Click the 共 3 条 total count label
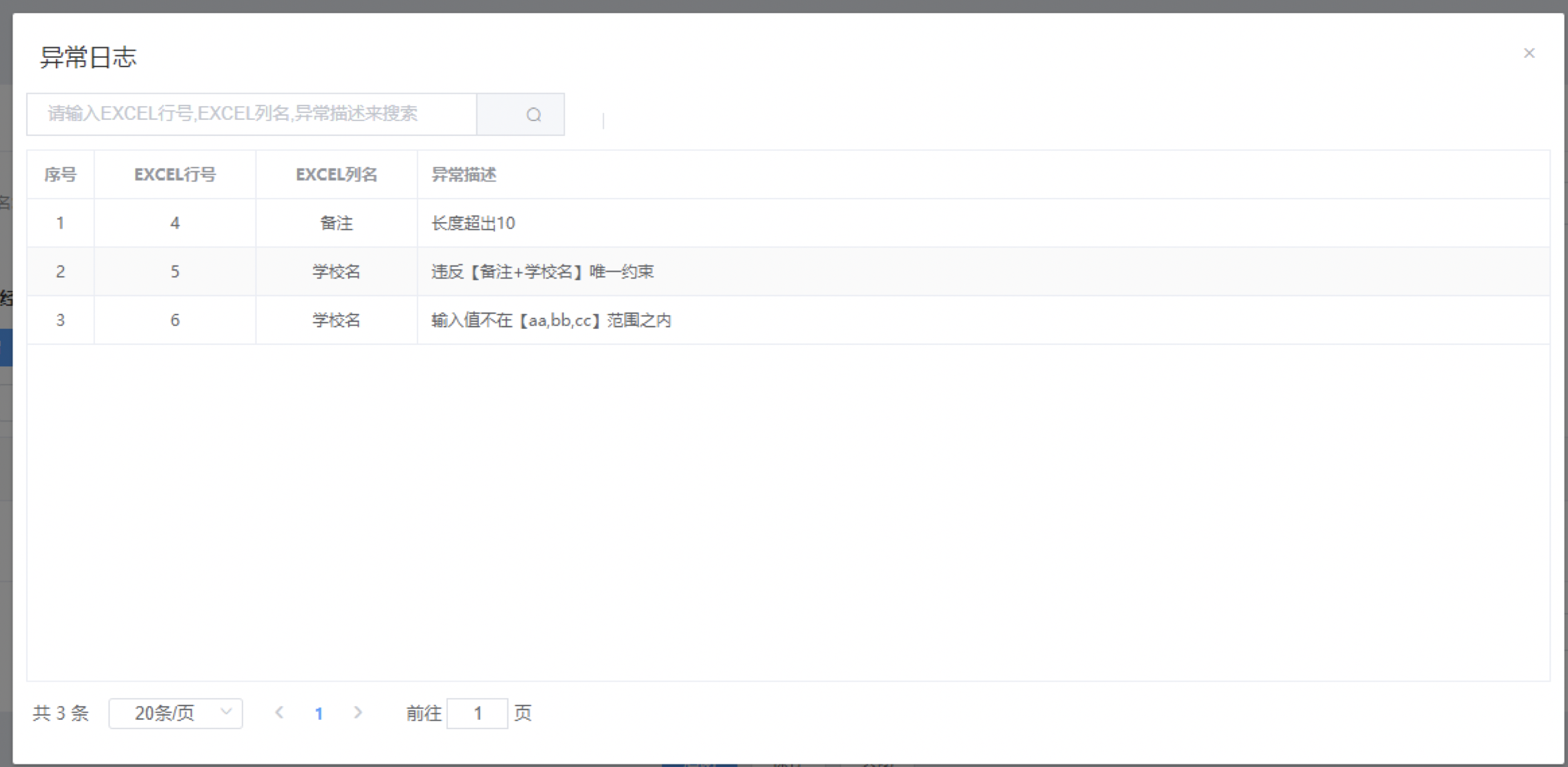This screenshot has width=1568, height=767. (61, 713)
